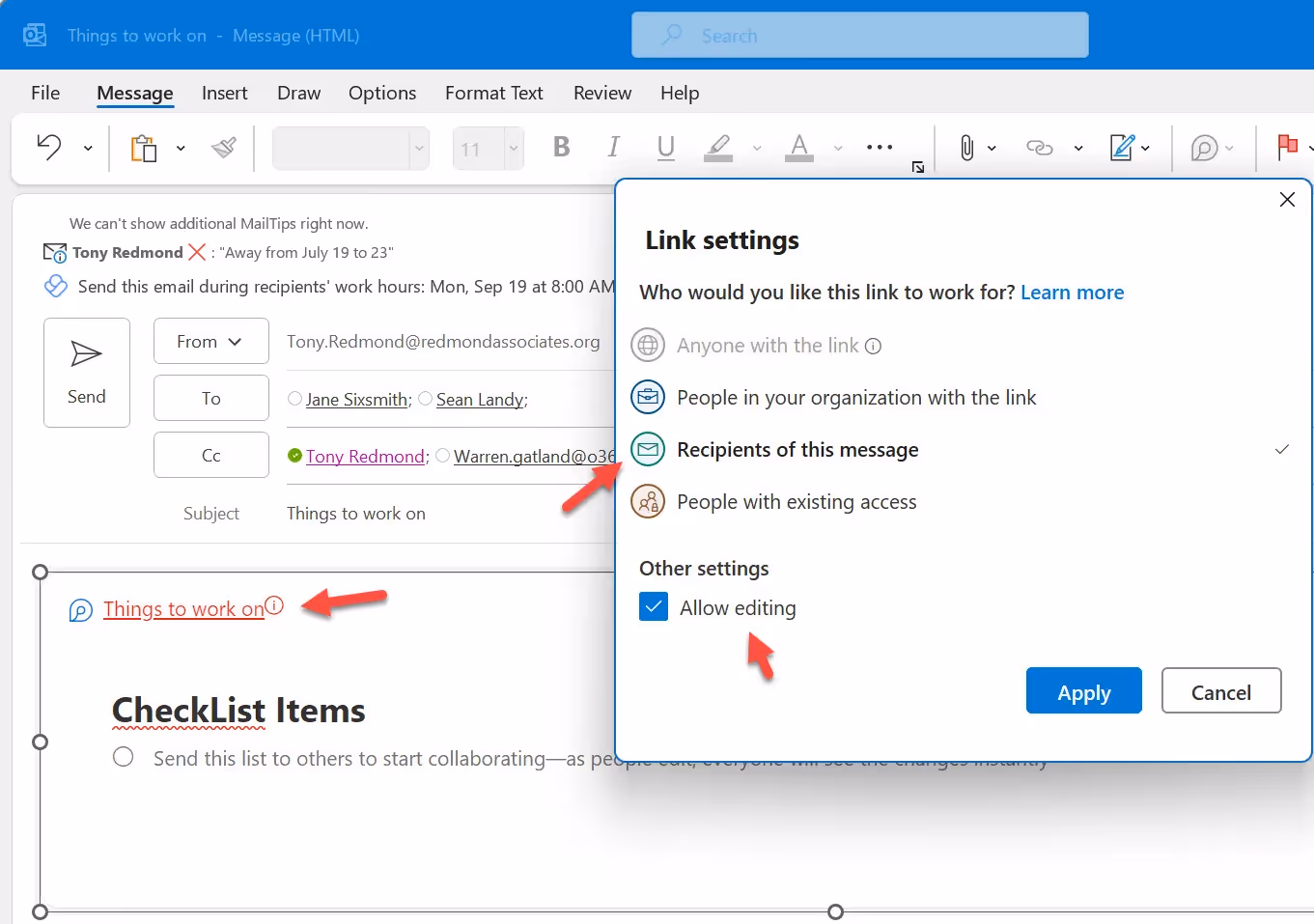The image size is (1314, 924).
Task: Send the email message
Action: [87, 372]
